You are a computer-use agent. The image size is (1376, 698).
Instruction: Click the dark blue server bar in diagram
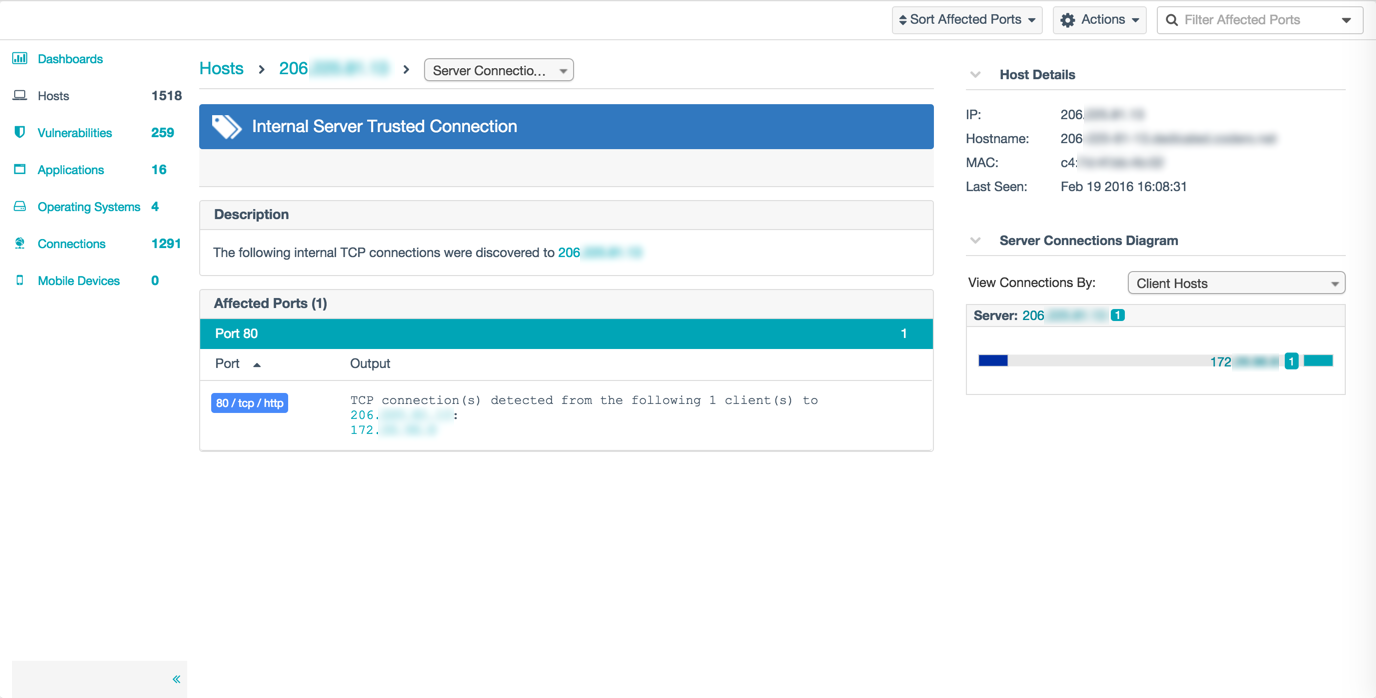pos(993,361)
